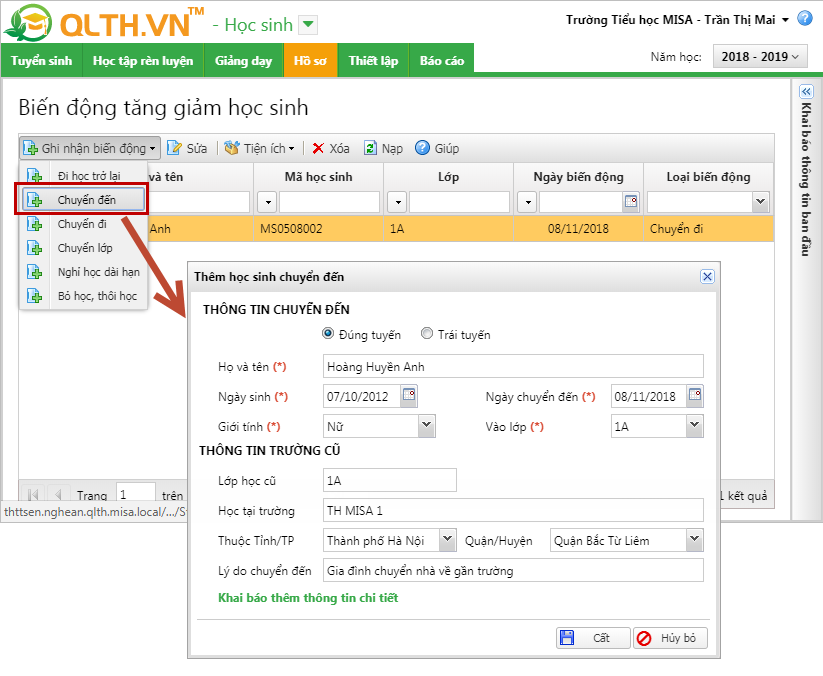Open the Tiện ích dropdown menu

[x=259, y=149]
